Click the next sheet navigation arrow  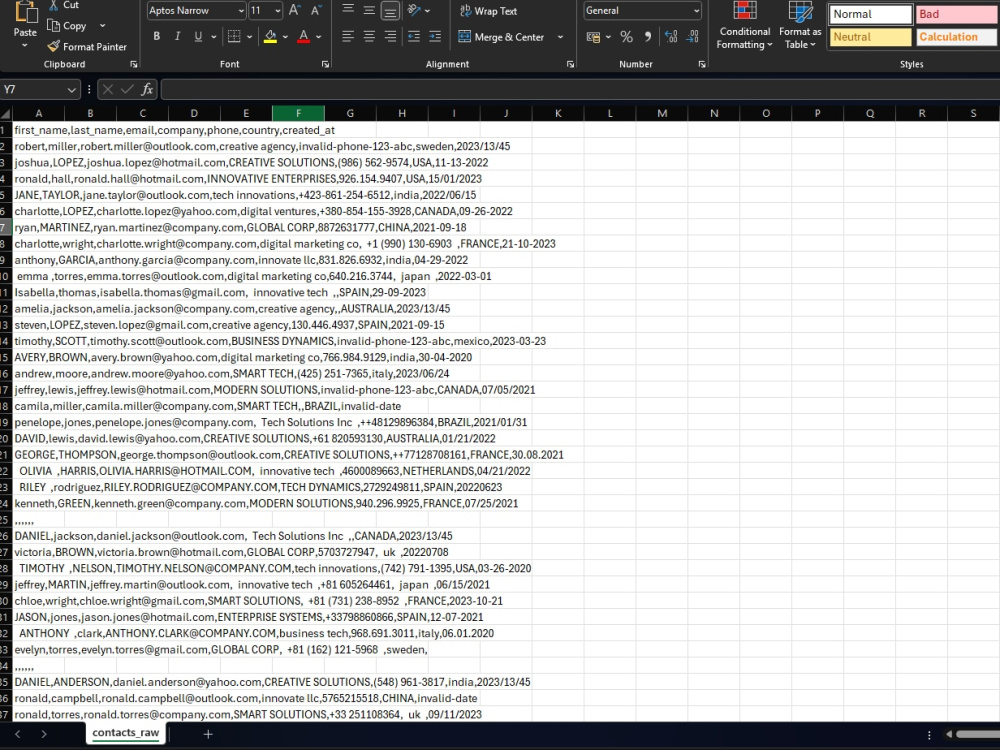tap(43, 734)
